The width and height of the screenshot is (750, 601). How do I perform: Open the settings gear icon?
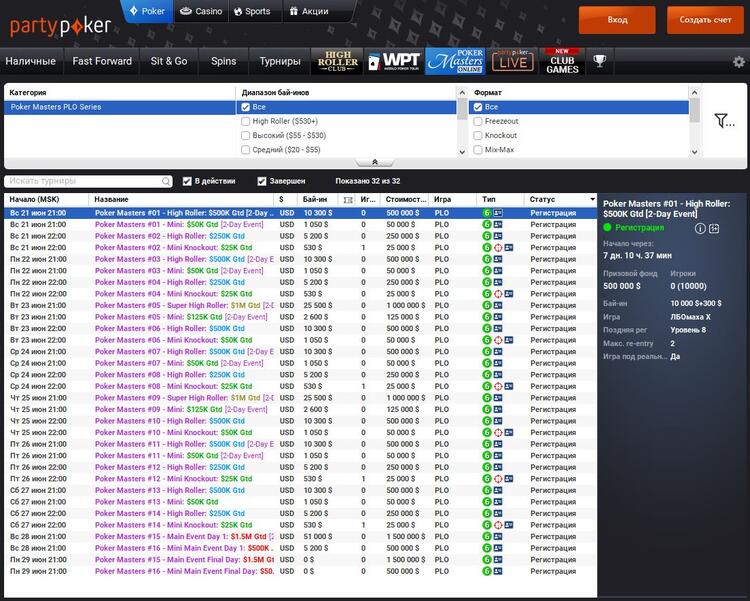739,62
